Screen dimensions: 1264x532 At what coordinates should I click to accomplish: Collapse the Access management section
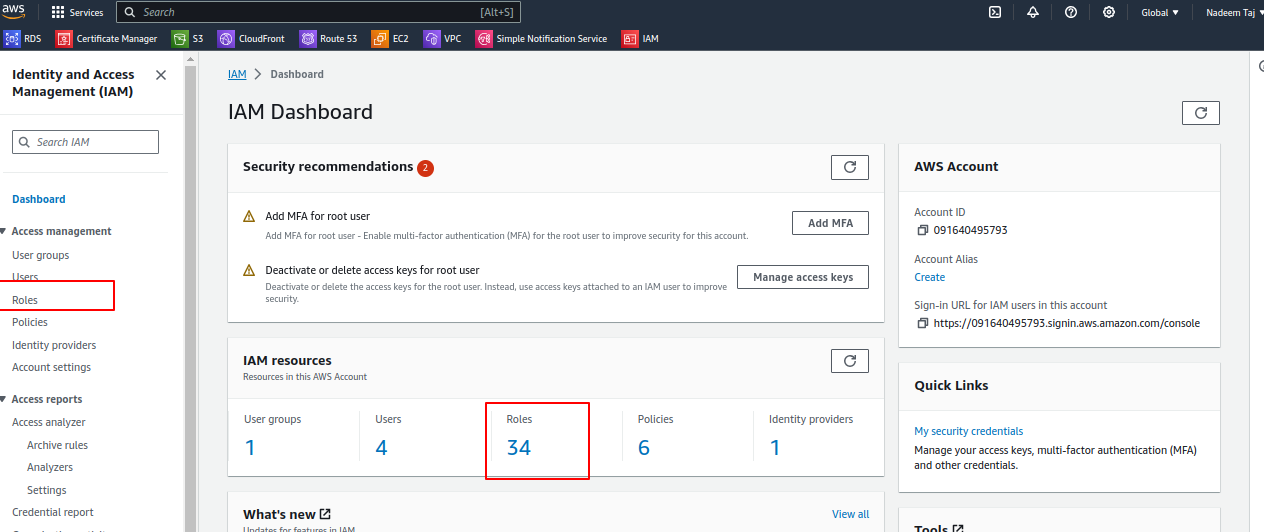pyautogui.click(x=4, y=231)
